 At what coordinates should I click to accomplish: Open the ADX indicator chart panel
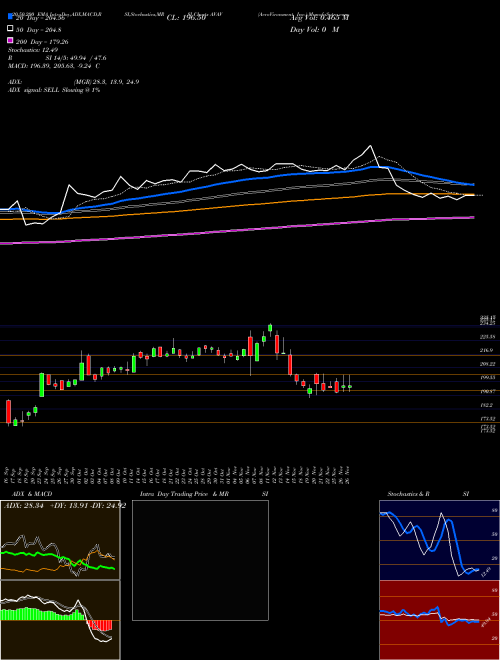tap(60, 540)
